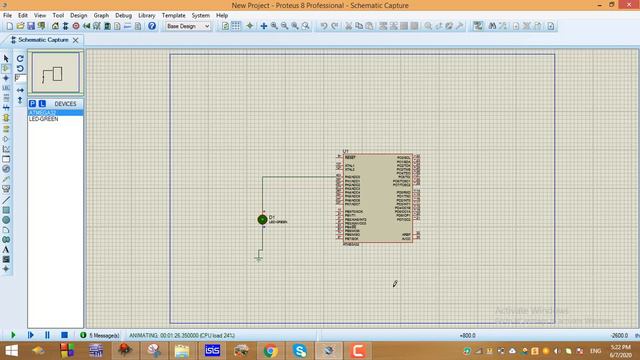The image size is (640, 360).
Task: Click the Redo toolbar icon
Action: (x=334, y=26)
